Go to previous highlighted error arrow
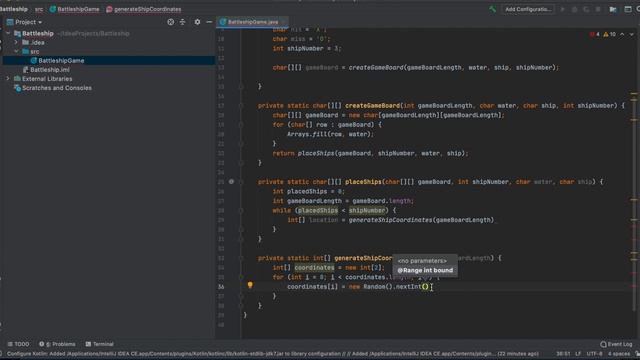 [x=622, y=34]
